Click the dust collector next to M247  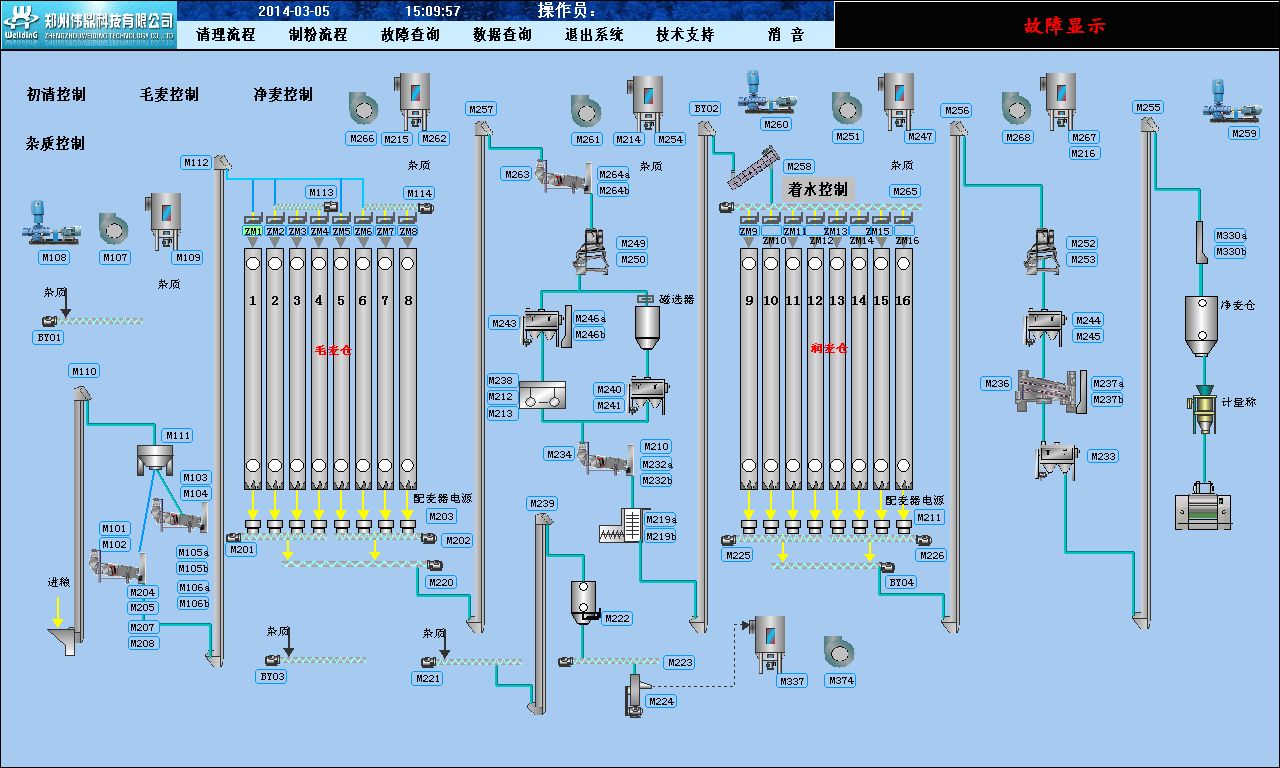[x=898, y=100]
